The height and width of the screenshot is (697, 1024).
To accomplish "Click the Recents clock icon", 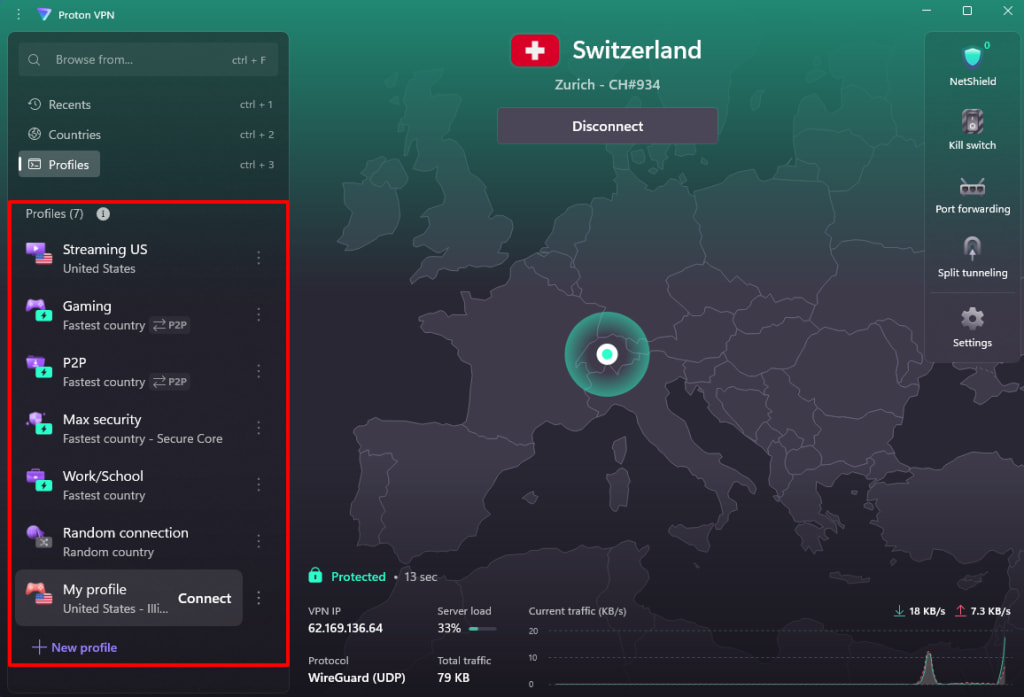I will [x=35, y=104].
